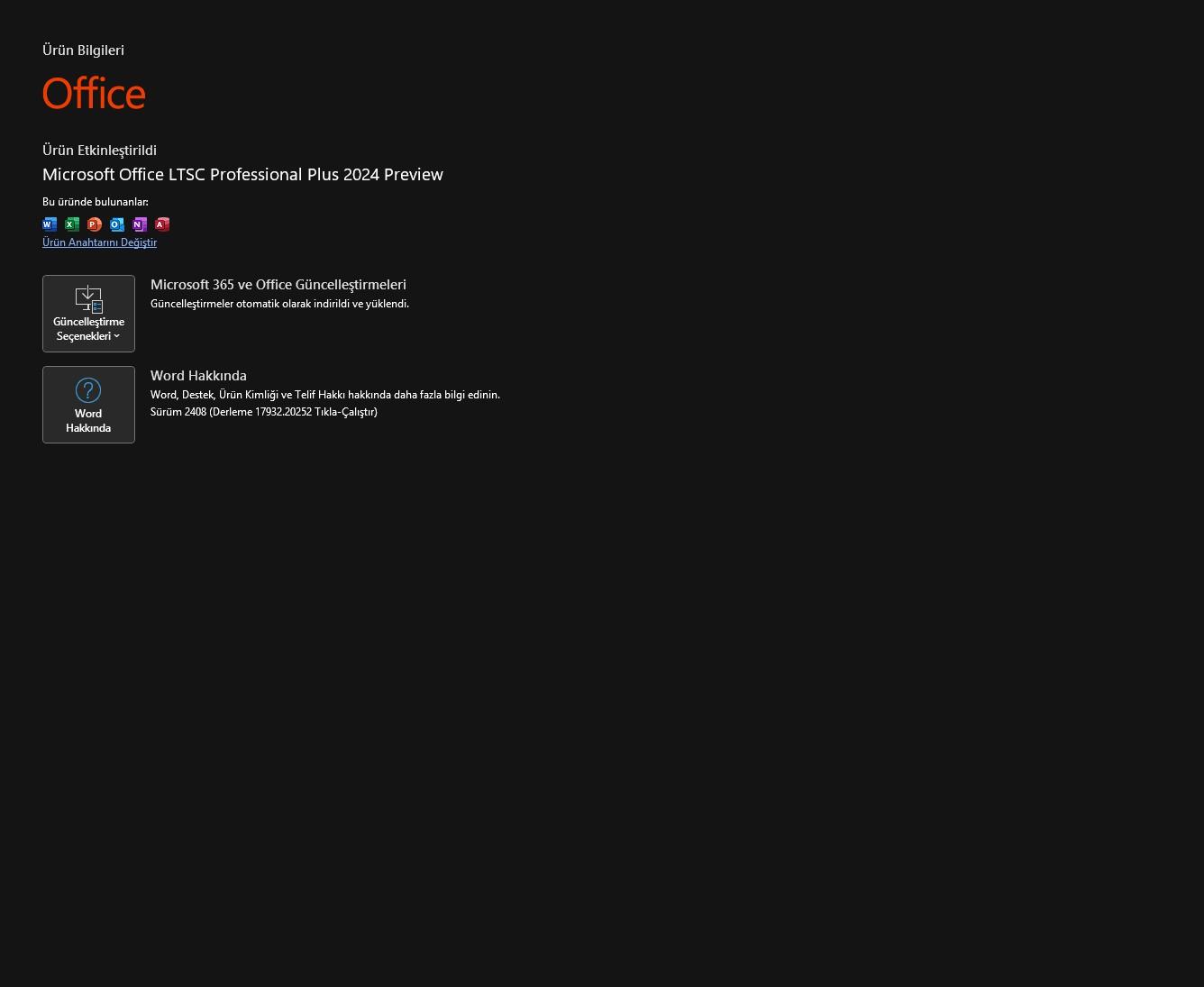The height and width of the screenshot is (987, 1204).
Task: Click the Ürün Etkinleştirildi status text
Action: [x=99, y=151]
